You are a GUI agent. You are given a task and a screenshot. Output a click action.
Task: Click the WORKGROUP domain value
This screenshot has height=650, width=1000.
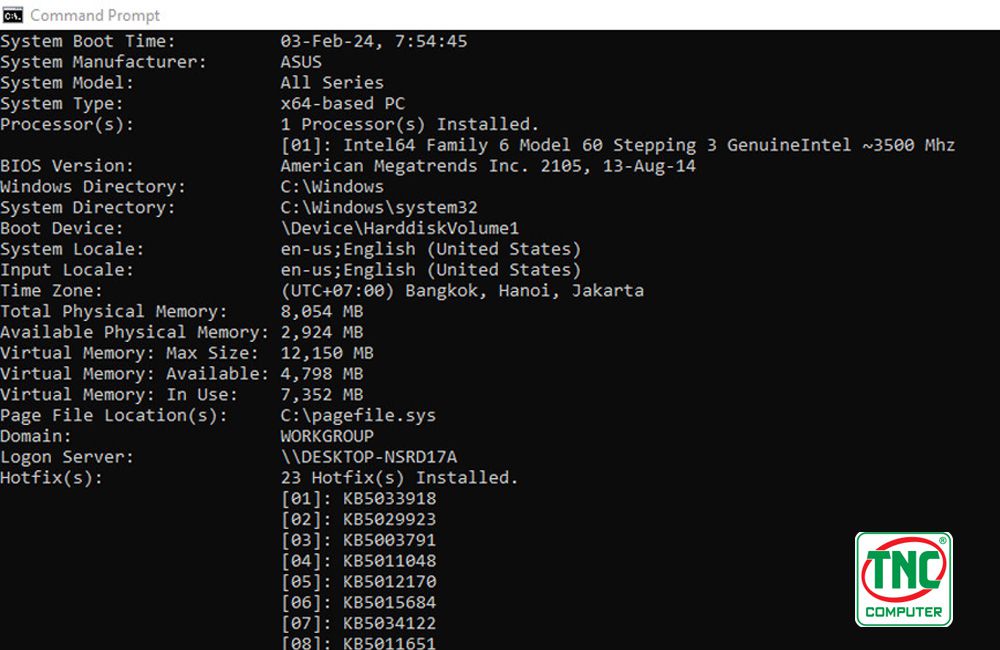pos(327,436)
